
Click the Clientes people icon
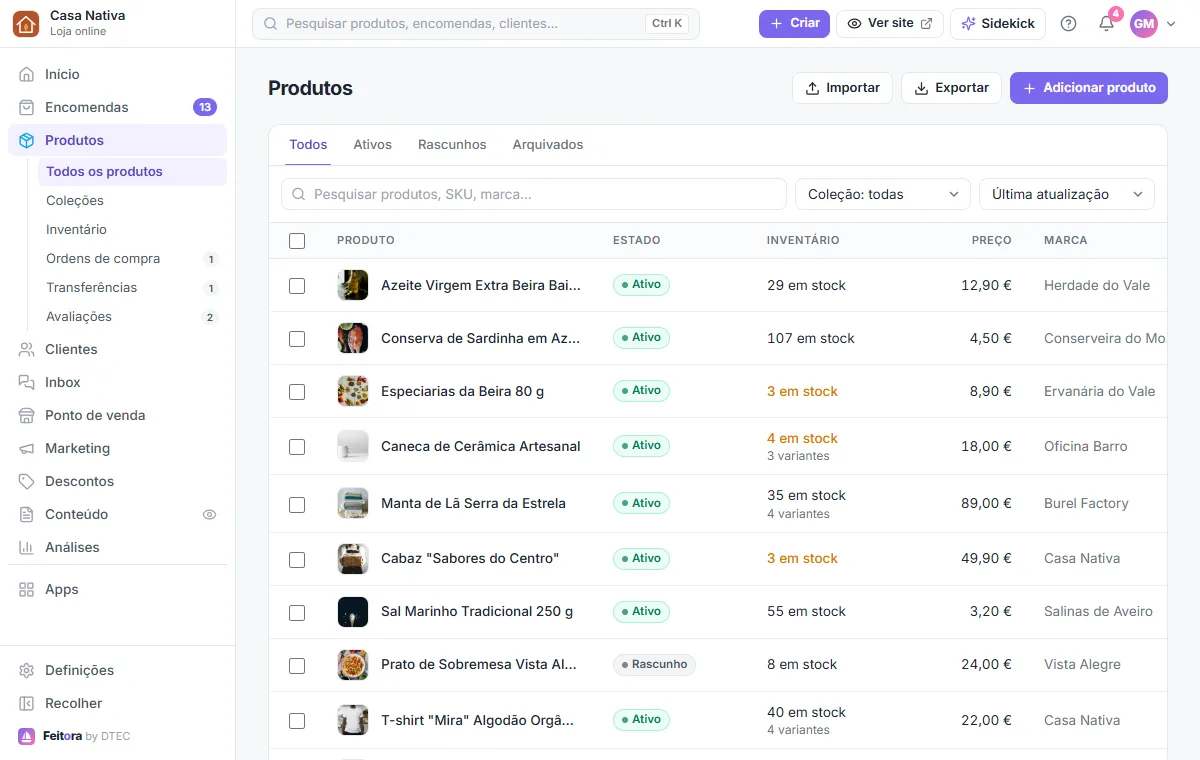27,349
